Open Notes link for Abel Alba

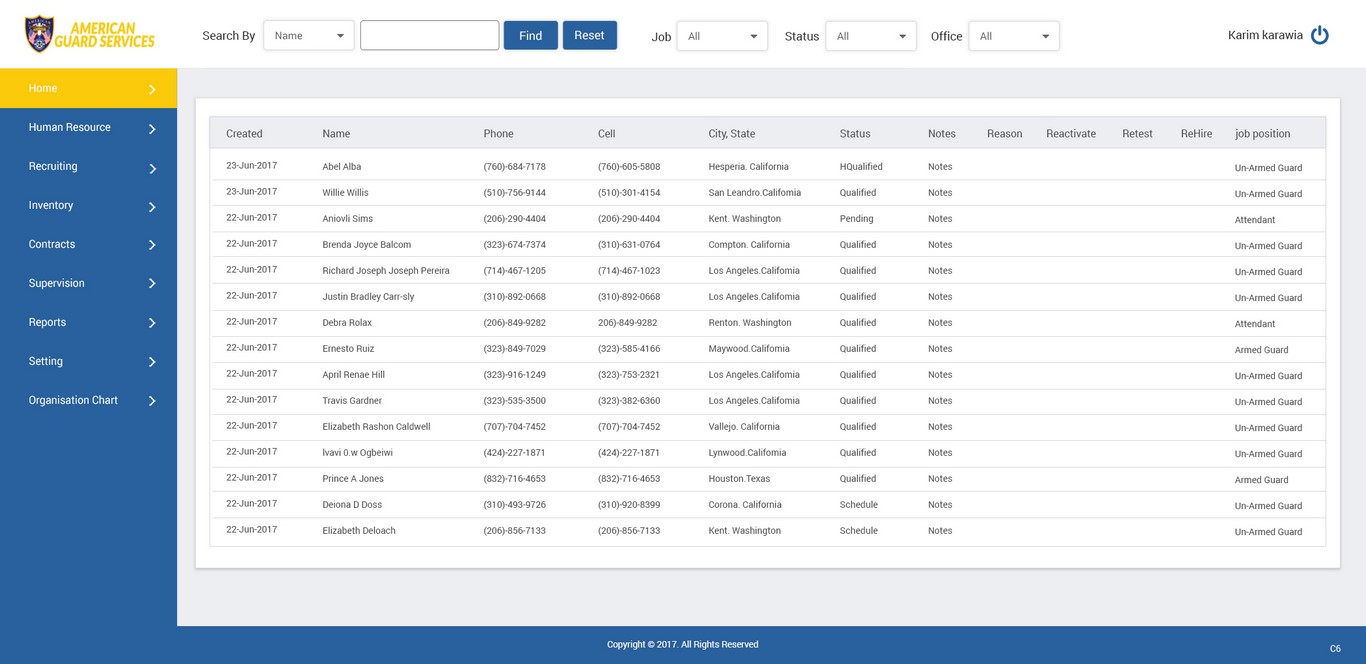click(x=940, y=167)
